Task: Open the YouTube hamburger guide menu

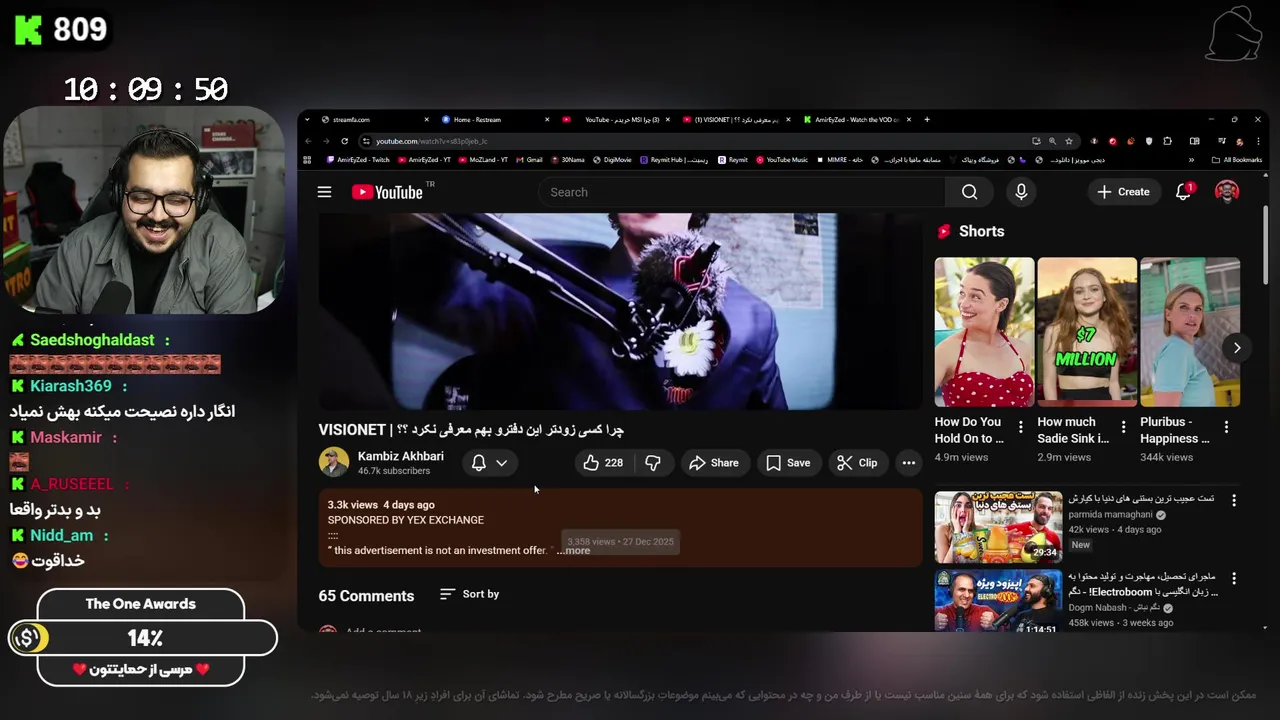Action: [324, 192]
